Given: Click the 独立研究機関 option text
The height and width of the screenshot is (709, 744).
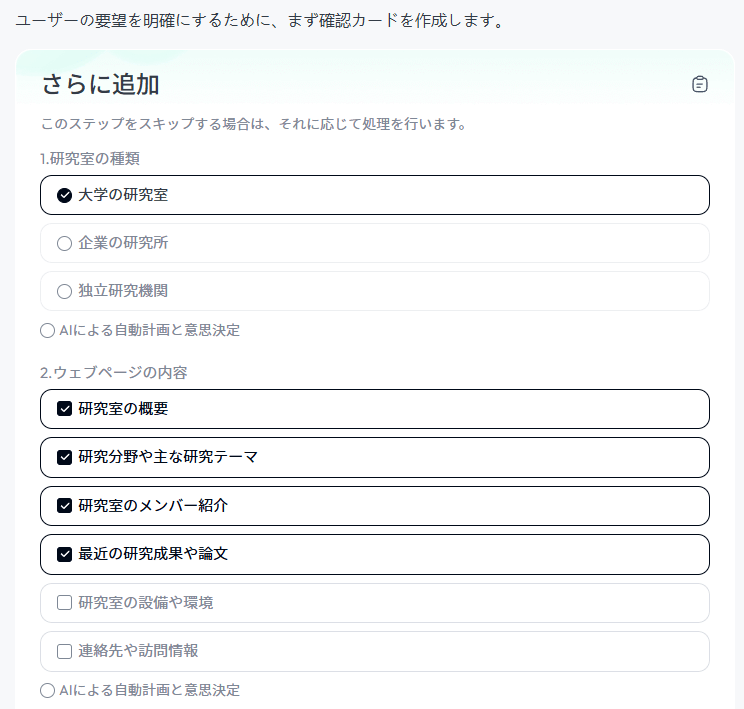Looking at the screenshot, I should [x=123, y=291].
